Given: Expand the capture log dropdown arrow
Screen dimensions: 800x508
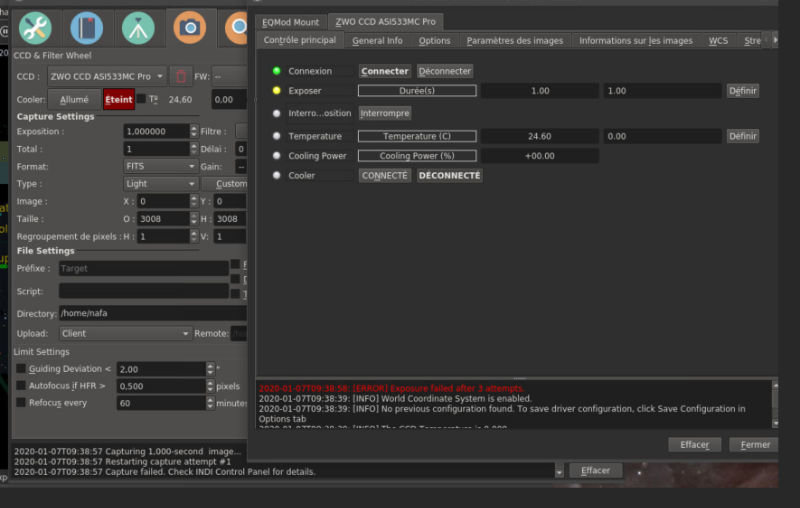Looking at the screenshot, I should click(559, 472).
